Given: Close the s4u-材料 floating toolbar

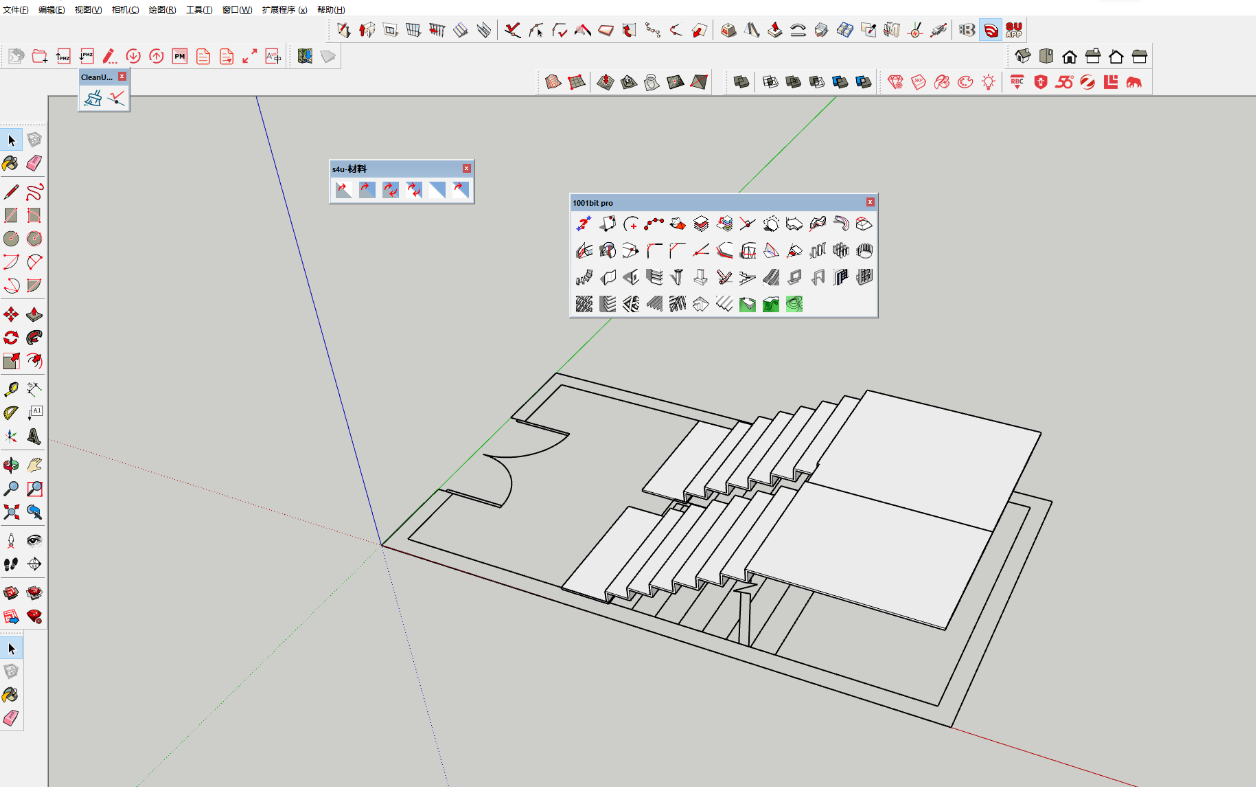Looking at the screenshot, I should [466, 169].
